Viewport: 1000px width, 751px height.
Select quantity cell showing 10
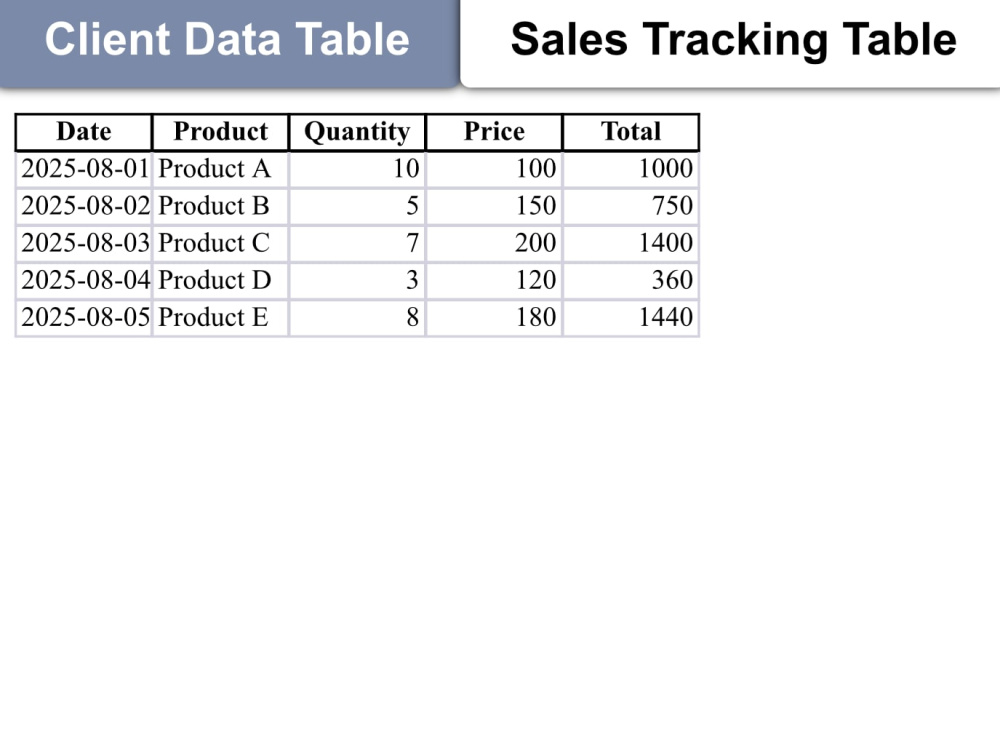click(x=357, y=169)
